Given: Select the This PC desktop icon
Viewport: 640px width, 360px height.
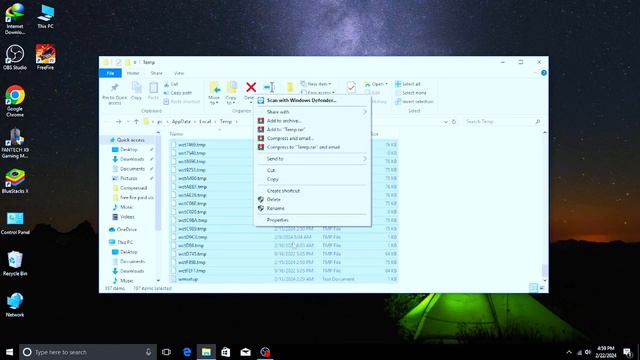Looking at the screenshot, I should [x=45, y=16].
